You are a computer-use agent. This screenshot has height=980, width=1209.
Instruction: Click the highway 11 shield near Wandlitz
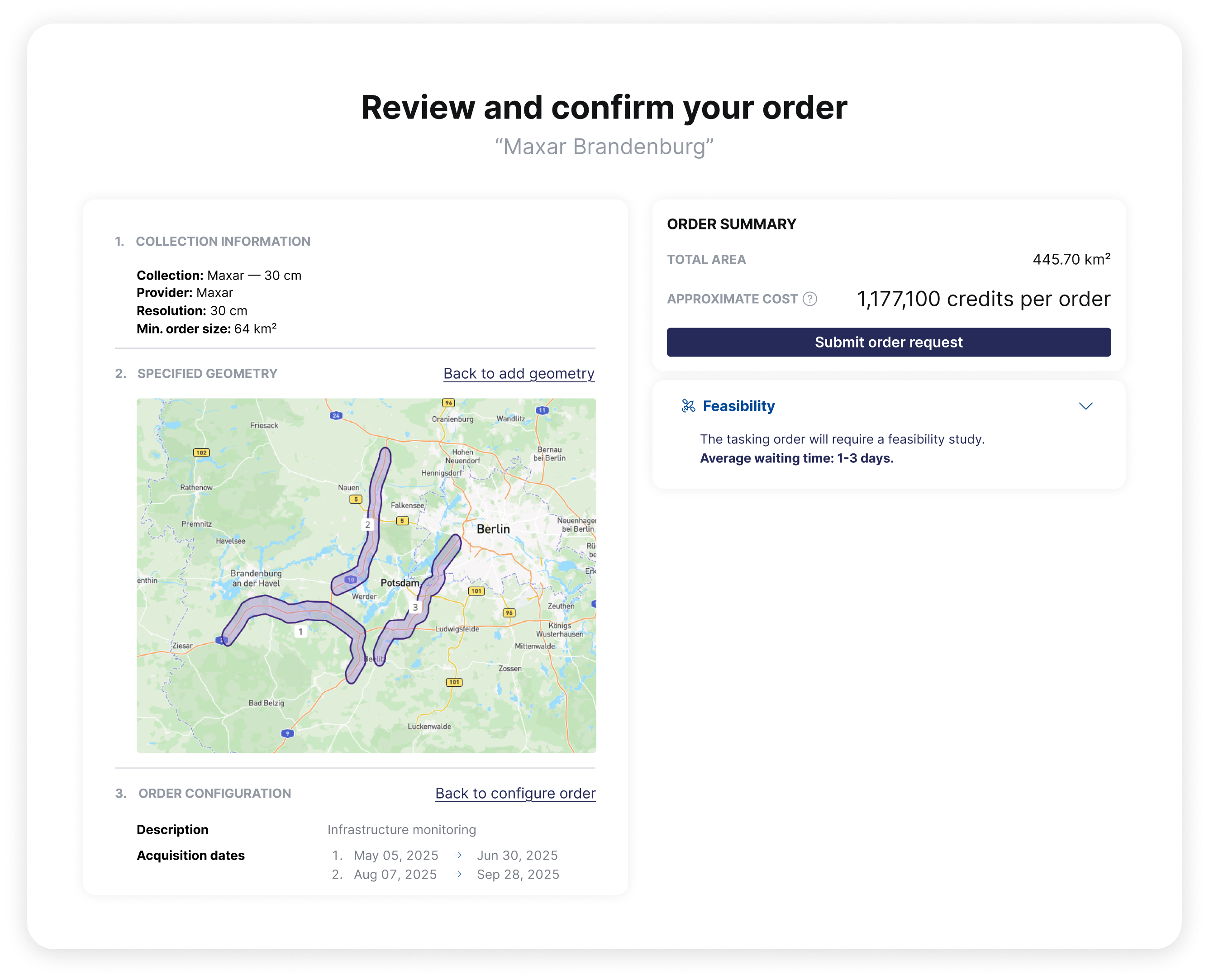pos(542,410)
